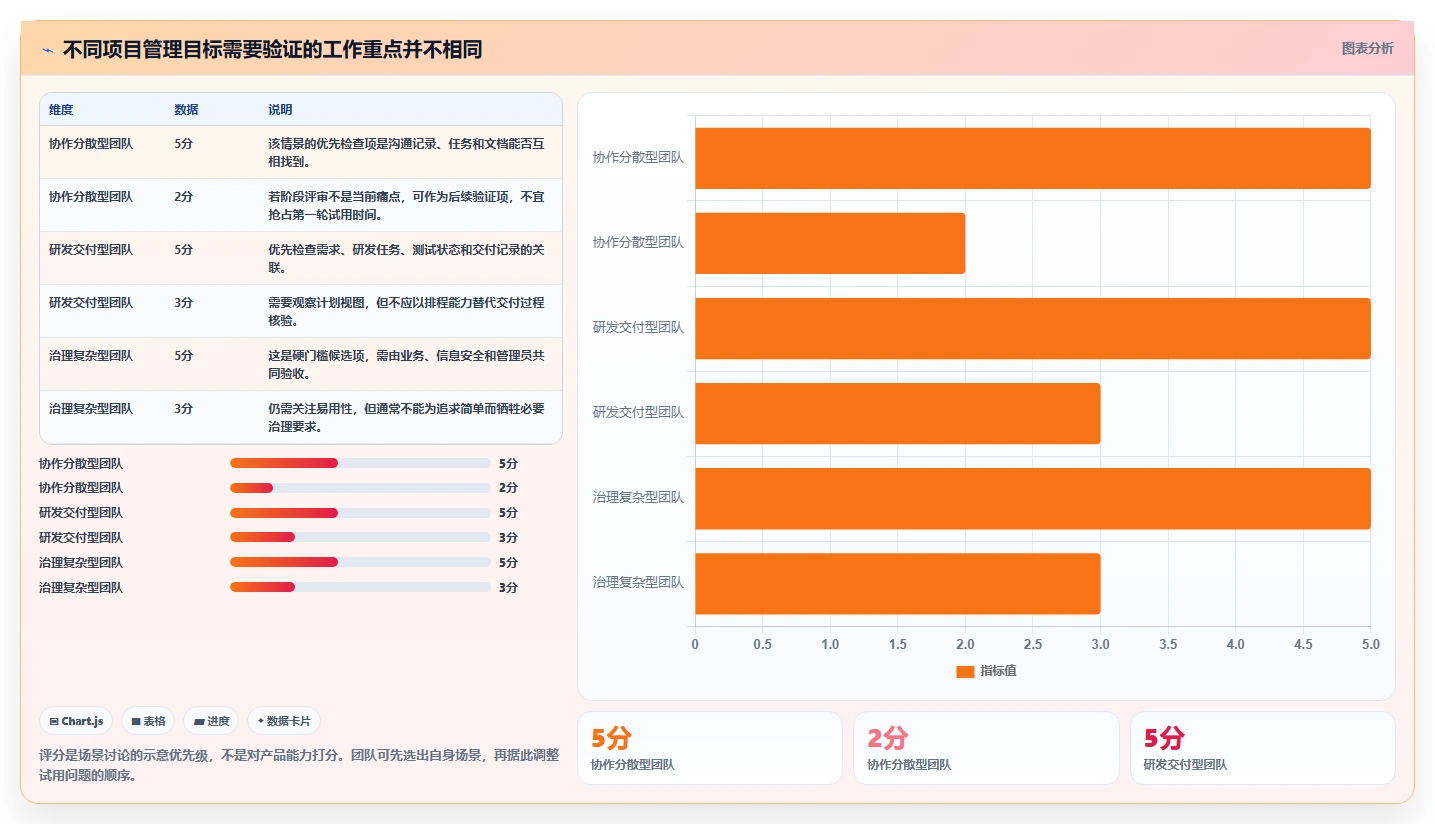Click the 研发交付型团队 progress bar showing 3分
The width and height of the screenshot is (1435, 824).
click(x=360, y=537)
